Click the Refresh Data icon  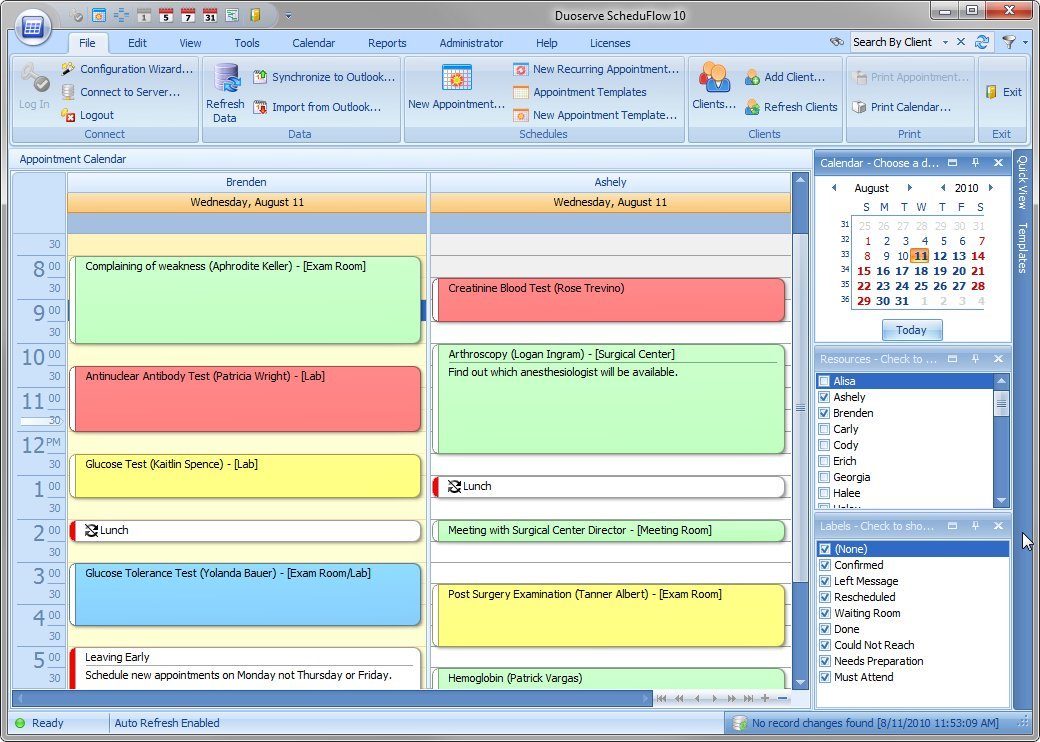[225, 90]
